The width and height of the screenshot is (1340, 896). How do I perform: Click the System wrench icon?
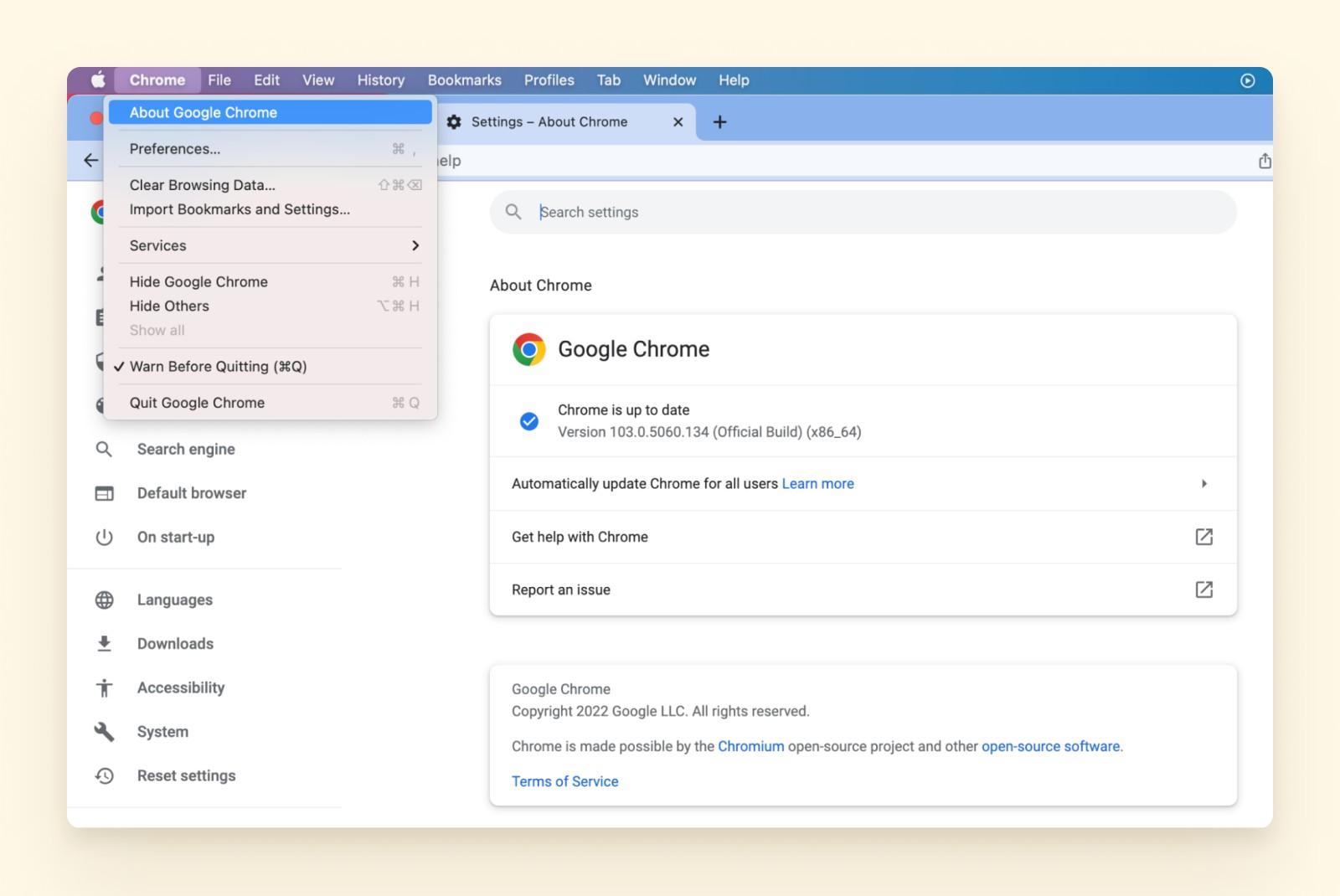(x=104, y=732)
